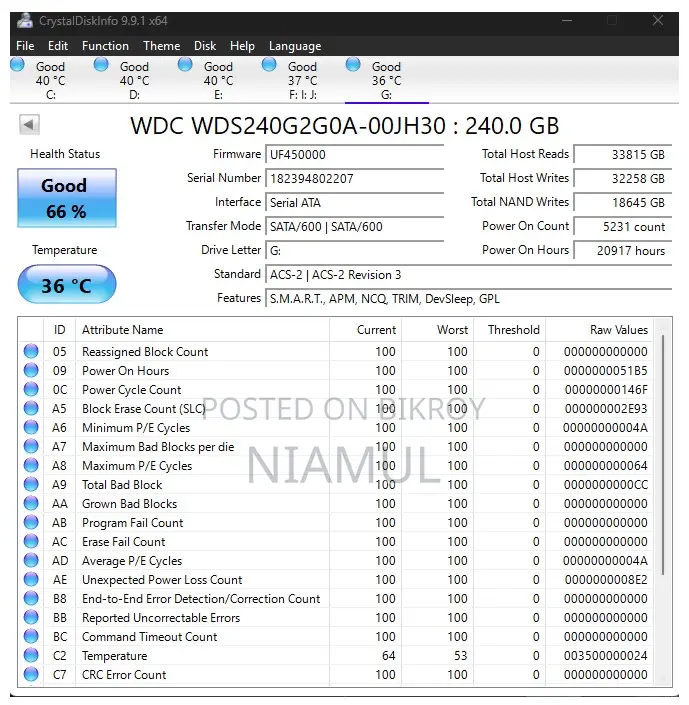This screenshot has width=689, height=705.
Task: Click status orb of Command Timeout Count row
Action: (31, 636)
